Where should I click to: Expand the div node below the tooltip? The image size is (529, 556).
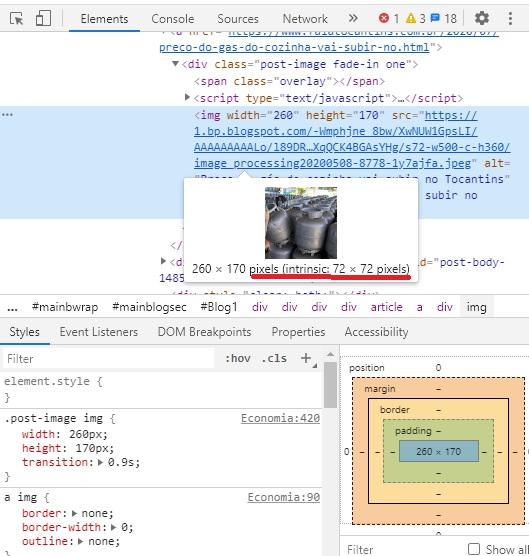[163, 261]
